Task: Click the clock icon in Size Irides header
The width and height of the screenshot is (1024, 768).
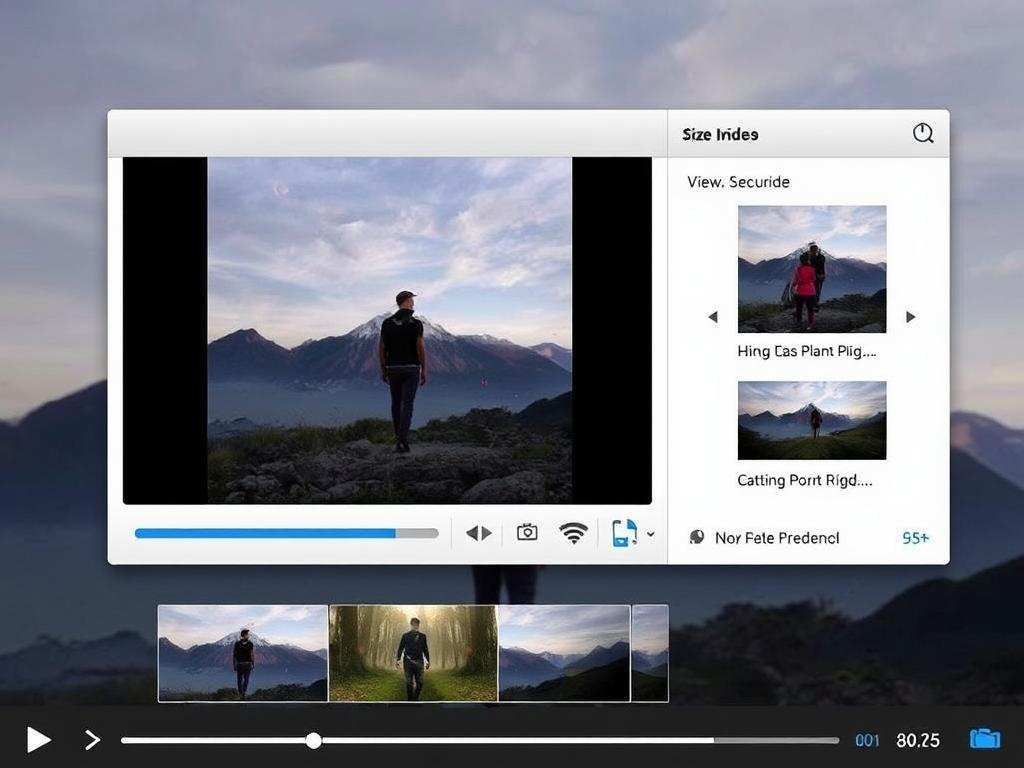Action: [923, 133]
